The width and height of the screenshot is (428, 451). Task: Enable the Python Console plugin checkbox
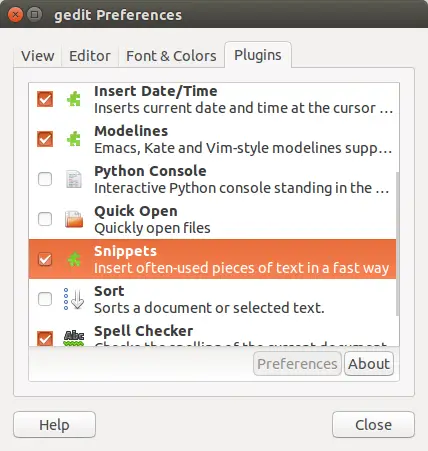pyautogui.click(x=45, y=179)
